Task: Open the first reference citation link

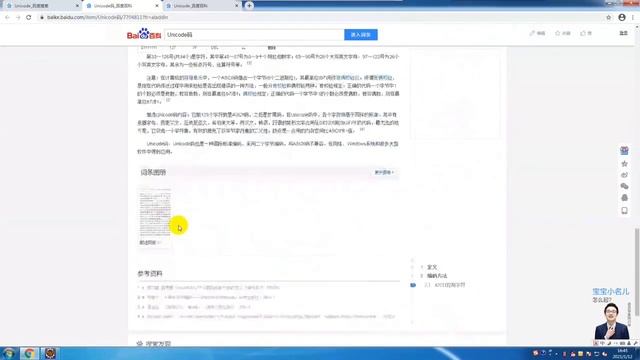Action: pyautogui.click(x=213, y=288)
